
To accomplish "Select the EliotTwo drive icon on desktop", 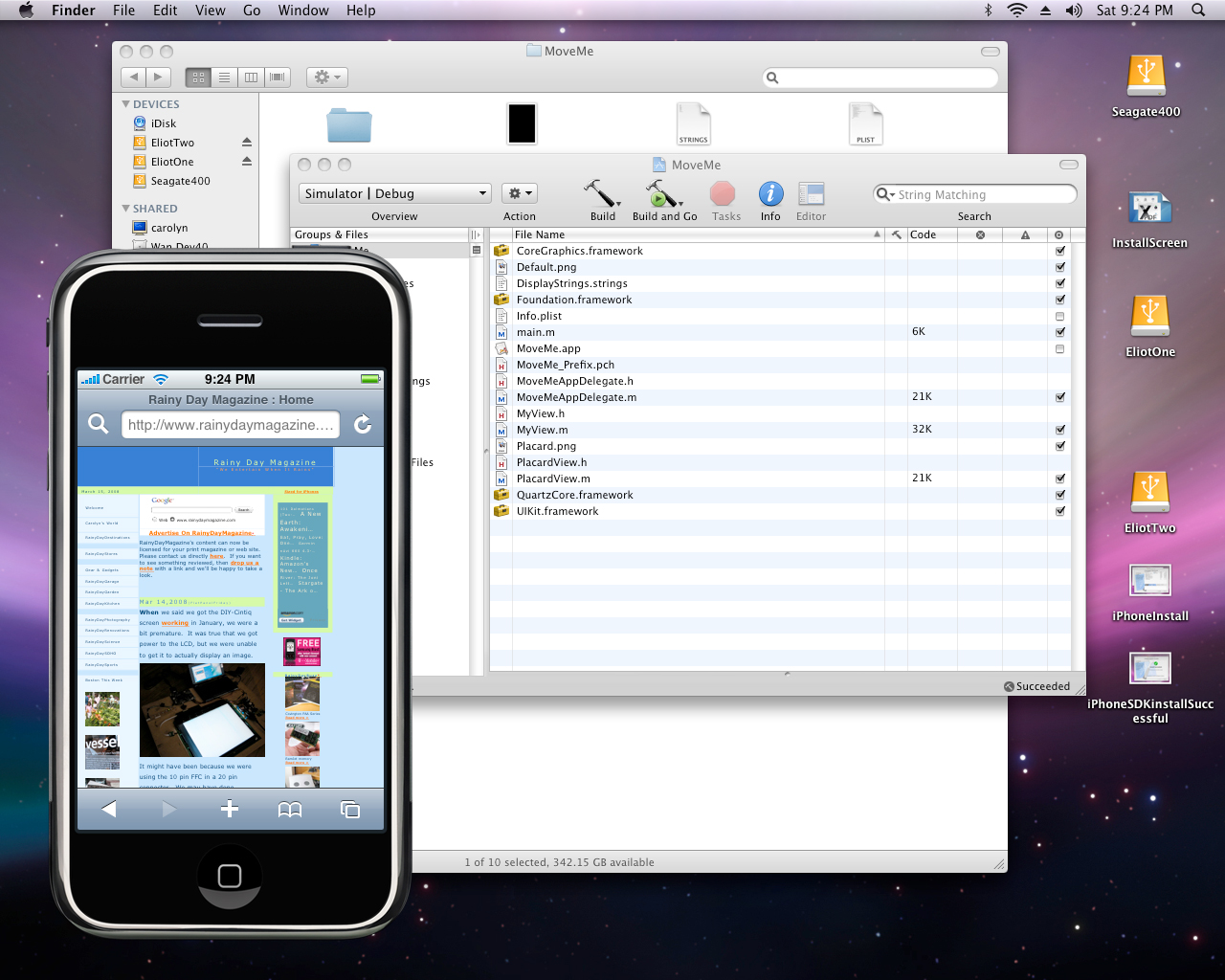I will coord(1149,492).
